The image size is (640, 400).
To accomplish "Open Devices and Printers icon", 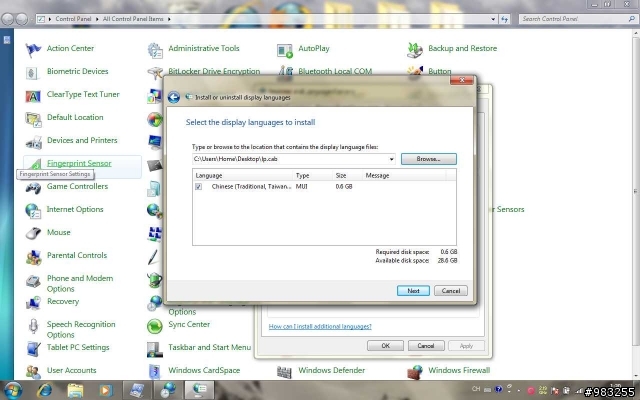I will click(x=33, y=142).
